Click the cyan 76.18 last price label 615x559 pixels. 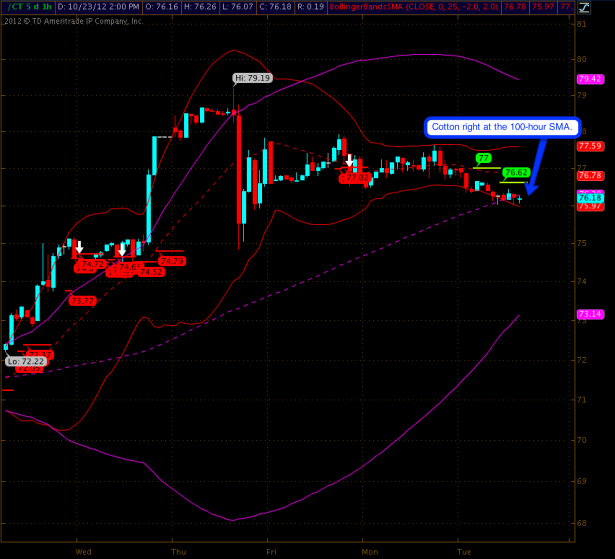(x=588, y=198)
